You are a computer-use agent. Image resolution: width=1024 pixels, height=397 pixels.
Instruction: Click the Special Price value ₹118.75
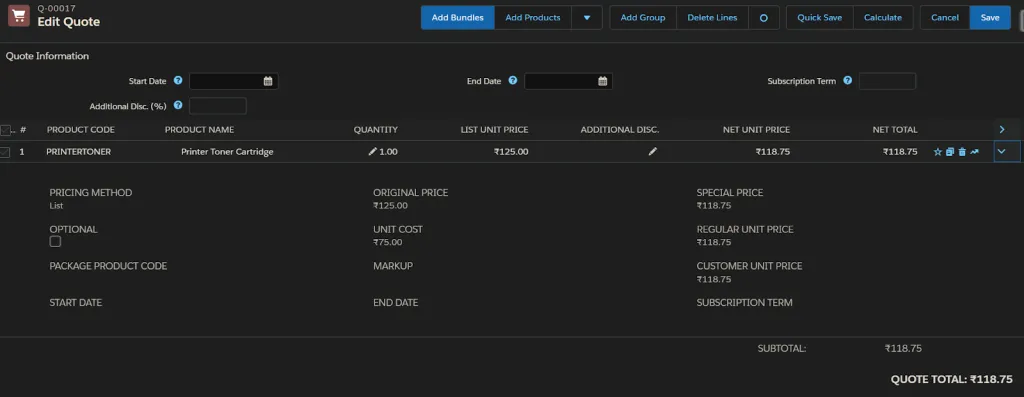[714, 206]
